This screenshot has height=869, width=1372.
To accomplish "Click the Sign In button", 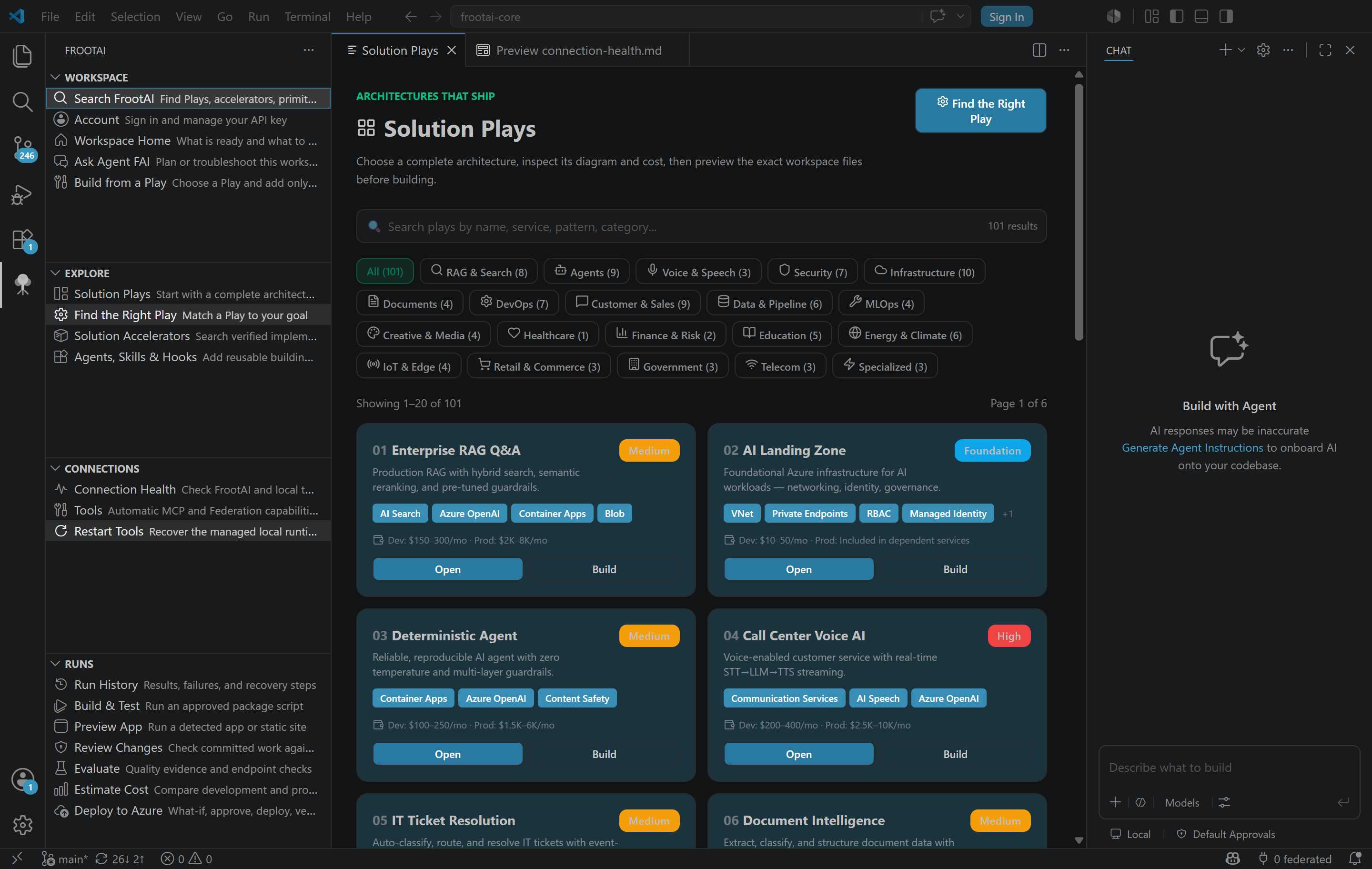I will coord(1006,17).
